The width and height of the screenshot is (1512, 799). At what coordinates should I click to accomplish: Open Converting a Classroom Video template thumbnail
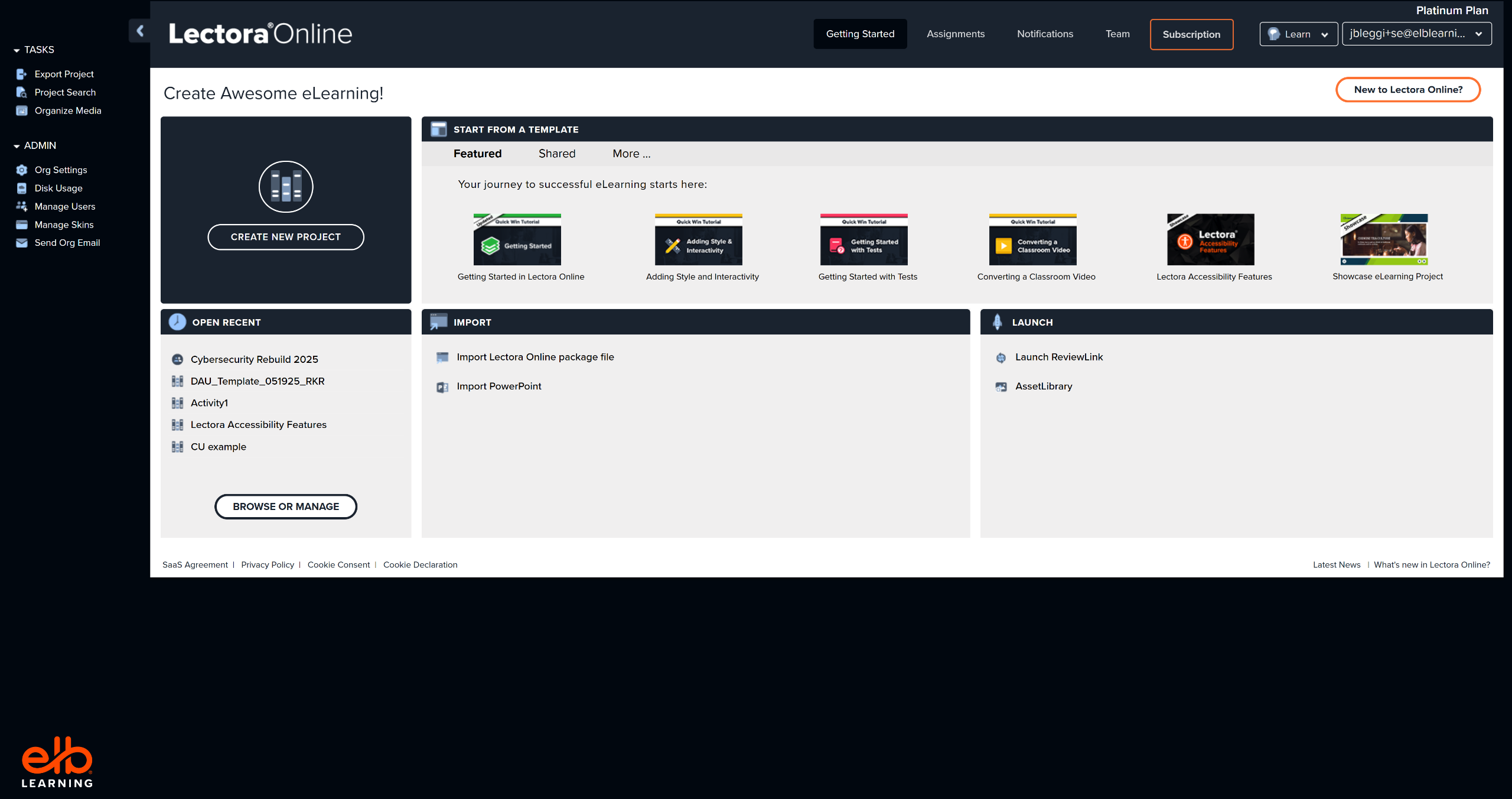pos(1032,239)
